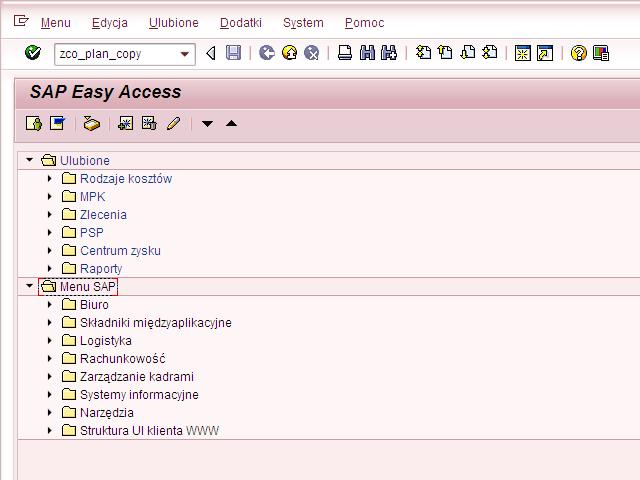Select Rodzaje kosztów label

(x=126, y=179)
